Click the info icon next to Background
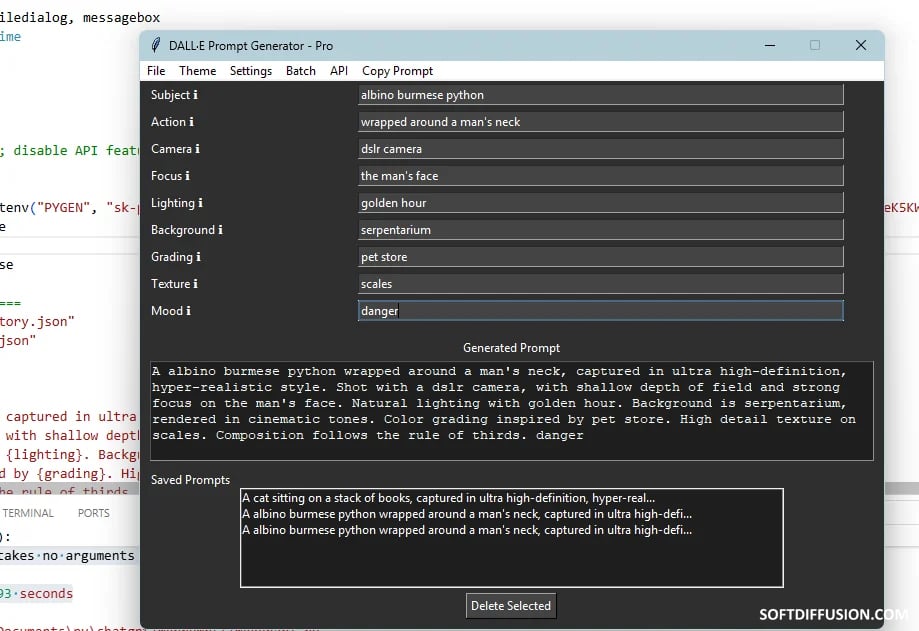Screen dimensions: 919x631 pos(220,230)
